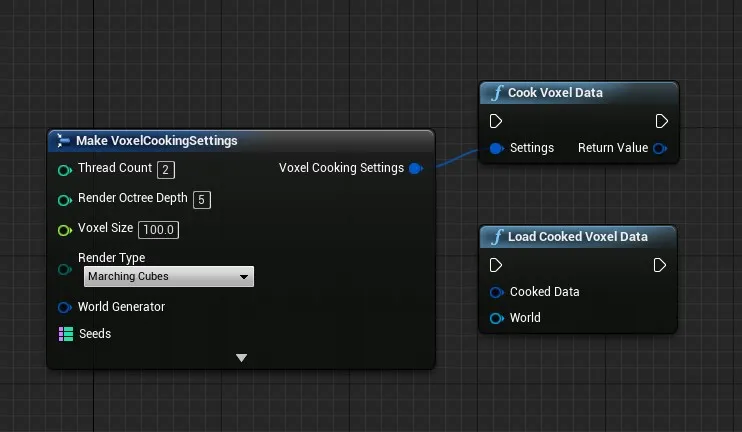Click the Settings input pin on Cook Voxel Data

tap(496, 148)
